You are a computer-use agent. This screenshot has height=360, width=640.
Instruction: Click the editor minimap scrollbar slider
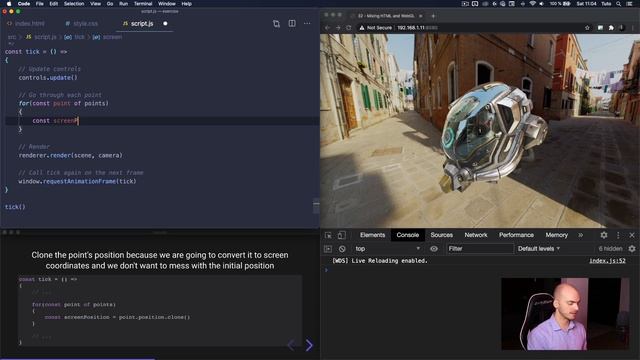(x=316, y=206)
